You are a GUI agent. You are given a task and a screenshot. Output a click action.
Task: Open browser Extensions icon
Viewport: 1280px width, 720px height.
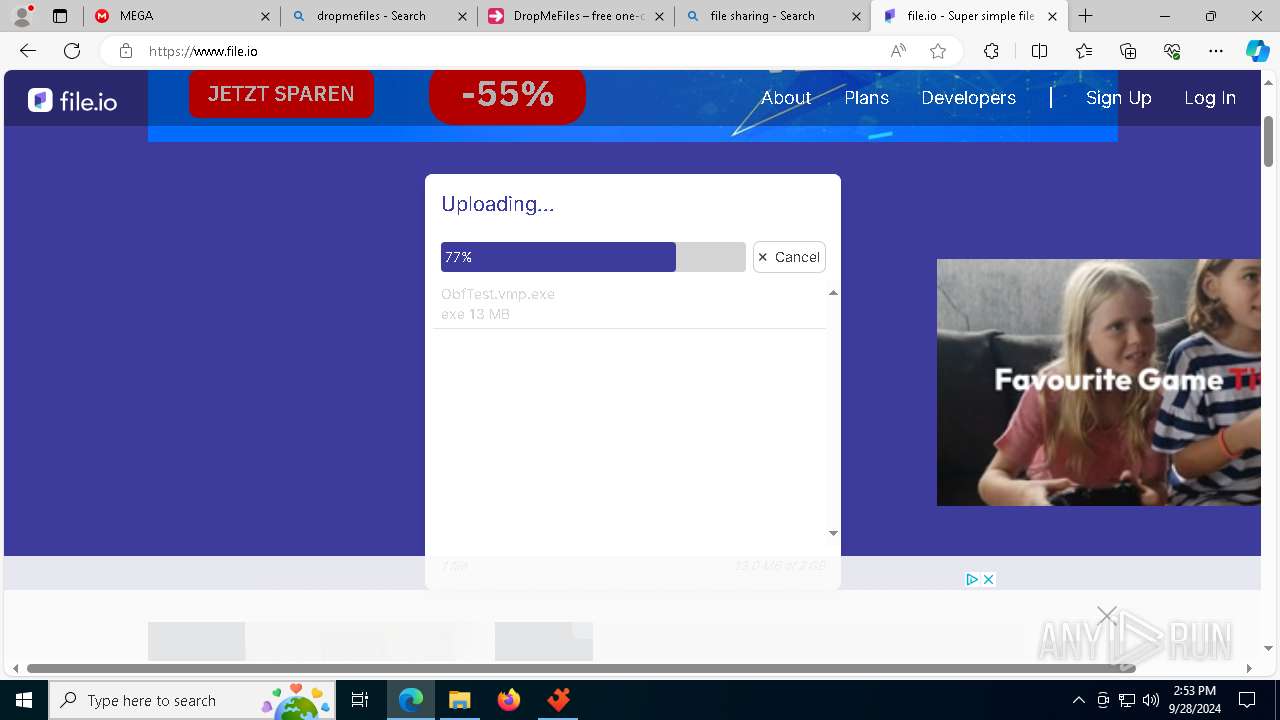click(x=991, y=51)
